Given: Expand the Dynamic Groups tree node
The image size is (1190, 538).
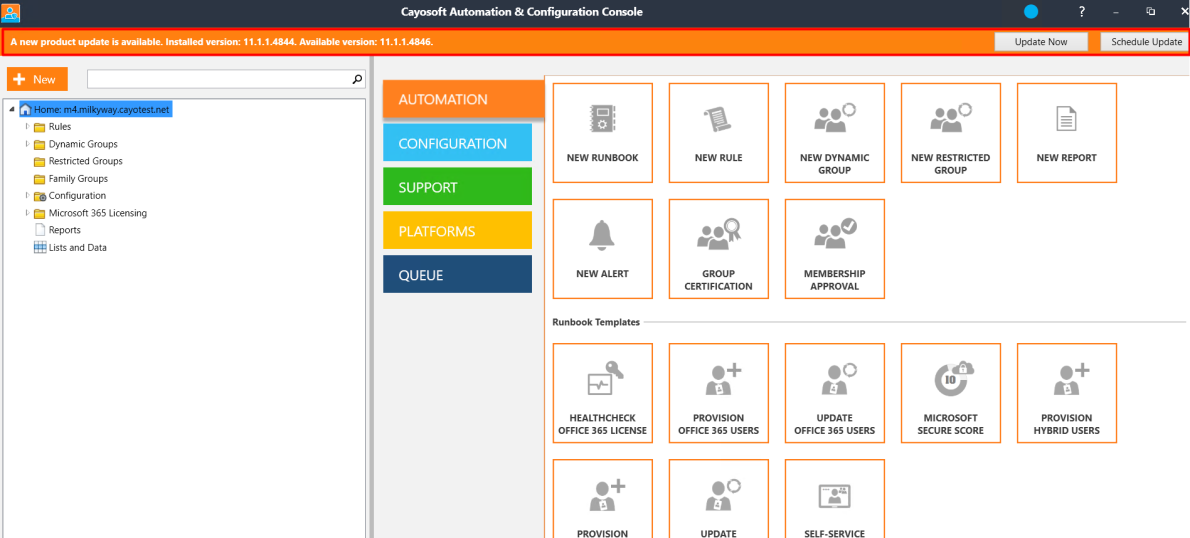Looking at the screenshot, I should pyautogui.click(x=27, y=143).
